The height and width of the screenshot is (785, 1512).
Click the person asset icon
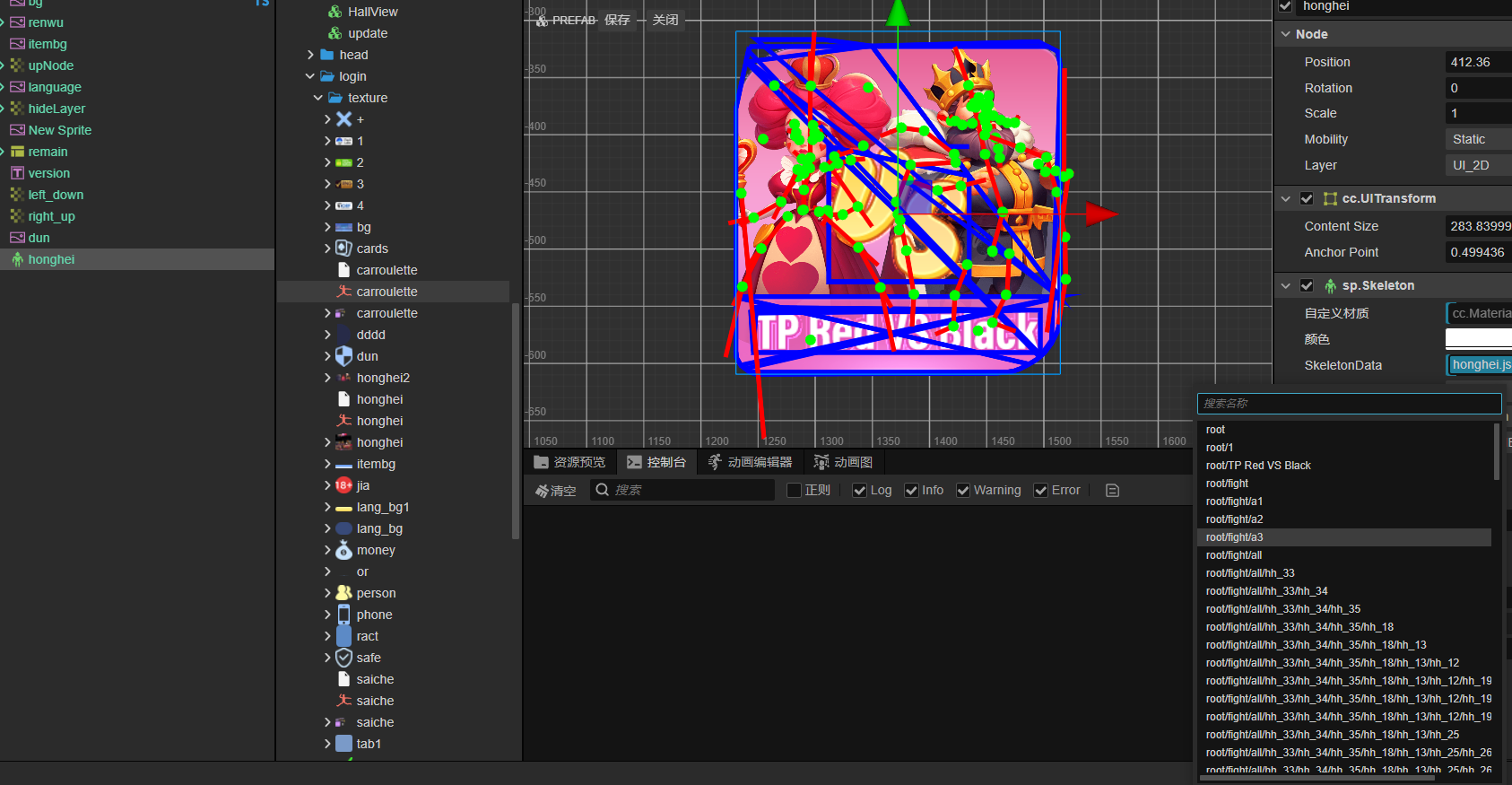tap(343, 593)
